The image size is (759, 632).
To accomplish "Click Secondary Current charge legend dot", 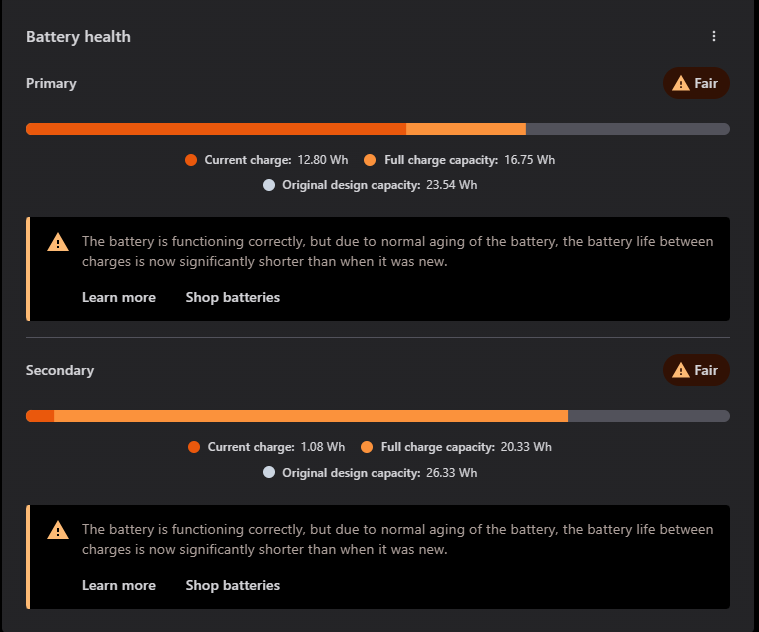I will [x=194, y=447].
